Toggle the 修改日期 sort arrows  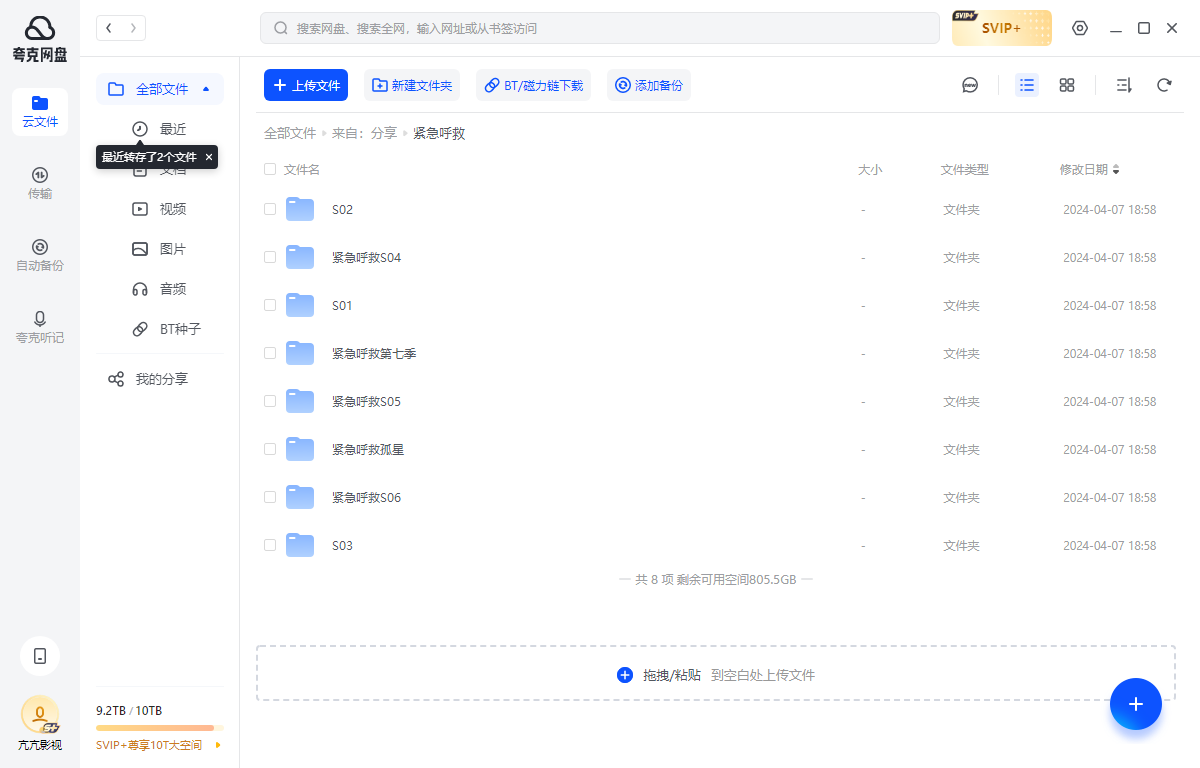1117,169
